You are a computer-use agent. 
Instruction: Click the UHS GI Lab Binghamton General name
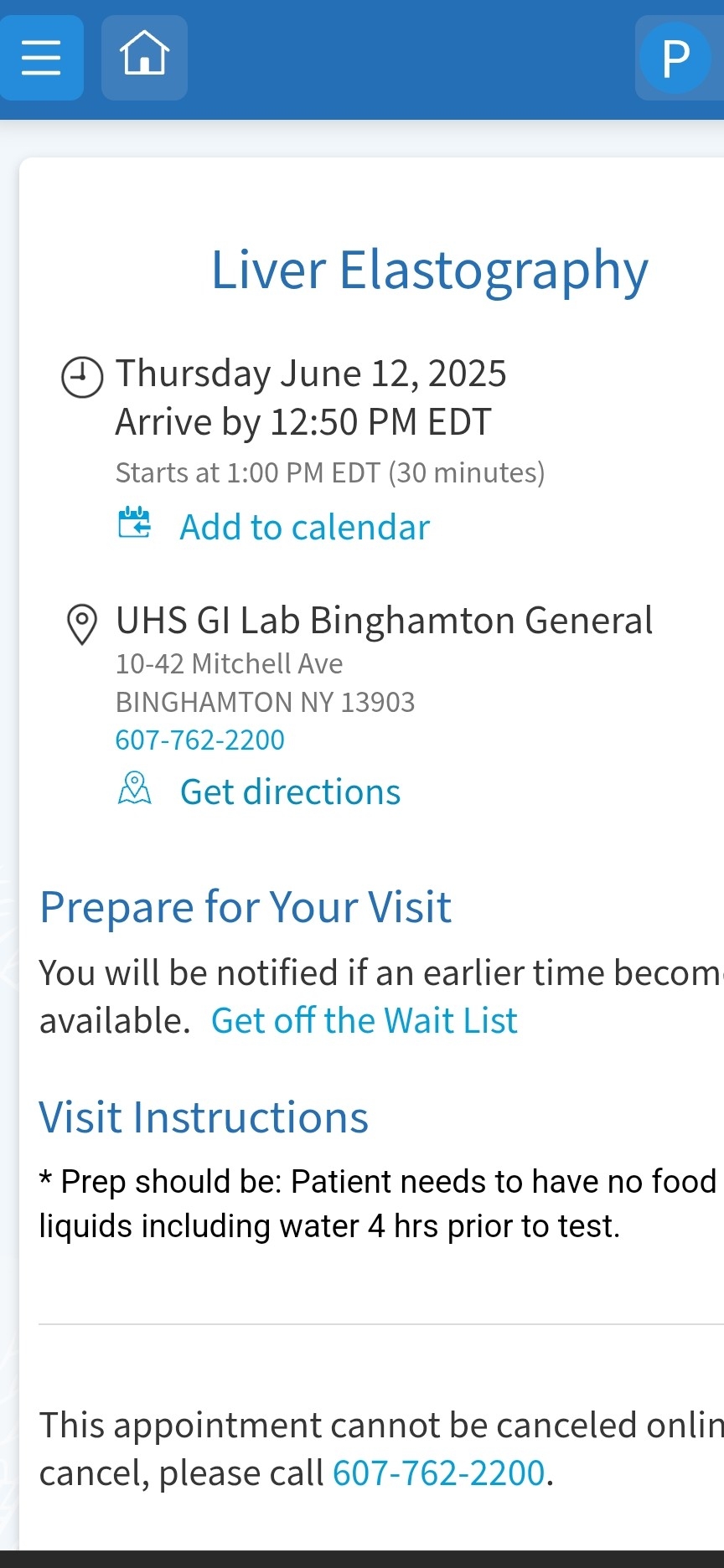tap(384, 621)
